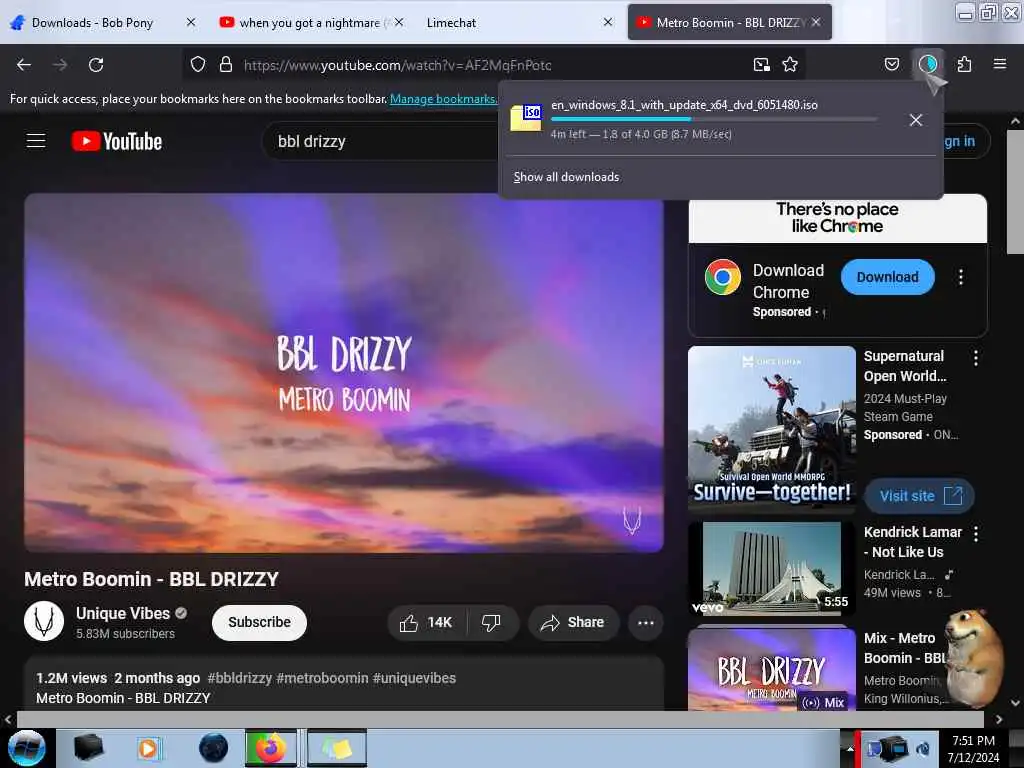This screenshot has width=1024, height=768.
Task: Click Show all downloads
Action: (566, 177)
